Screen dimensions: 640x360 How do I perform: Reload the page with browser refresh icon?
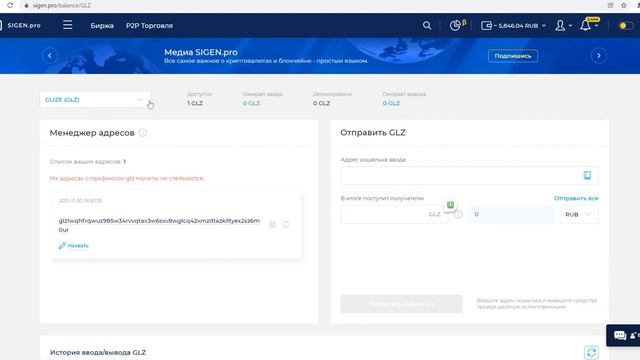10,5
